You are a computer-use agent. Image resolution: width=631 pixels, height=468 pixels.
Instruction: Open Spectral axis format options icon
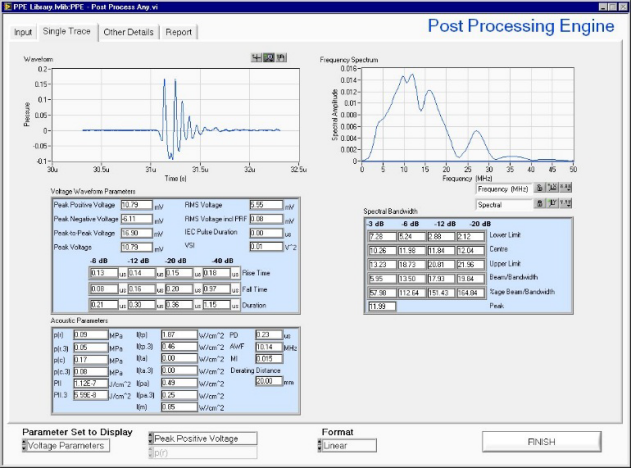click(x=565, y=203)
